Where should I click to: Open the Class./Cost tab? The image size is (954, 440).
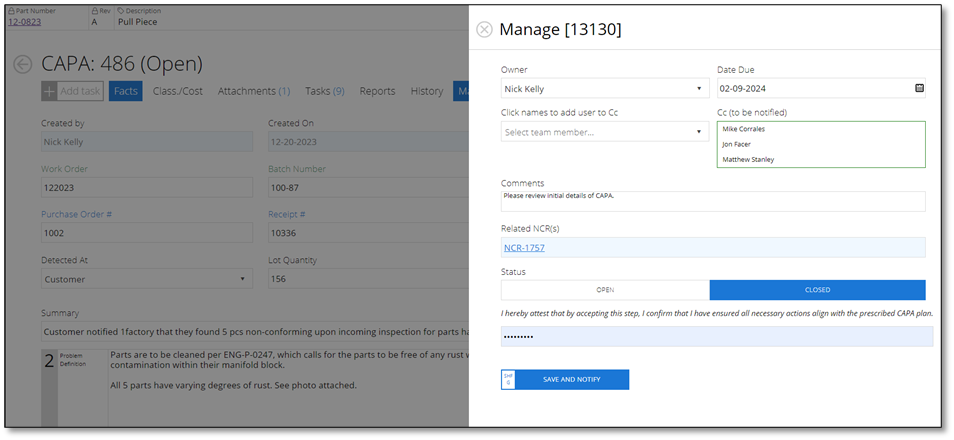pos(178,91)
